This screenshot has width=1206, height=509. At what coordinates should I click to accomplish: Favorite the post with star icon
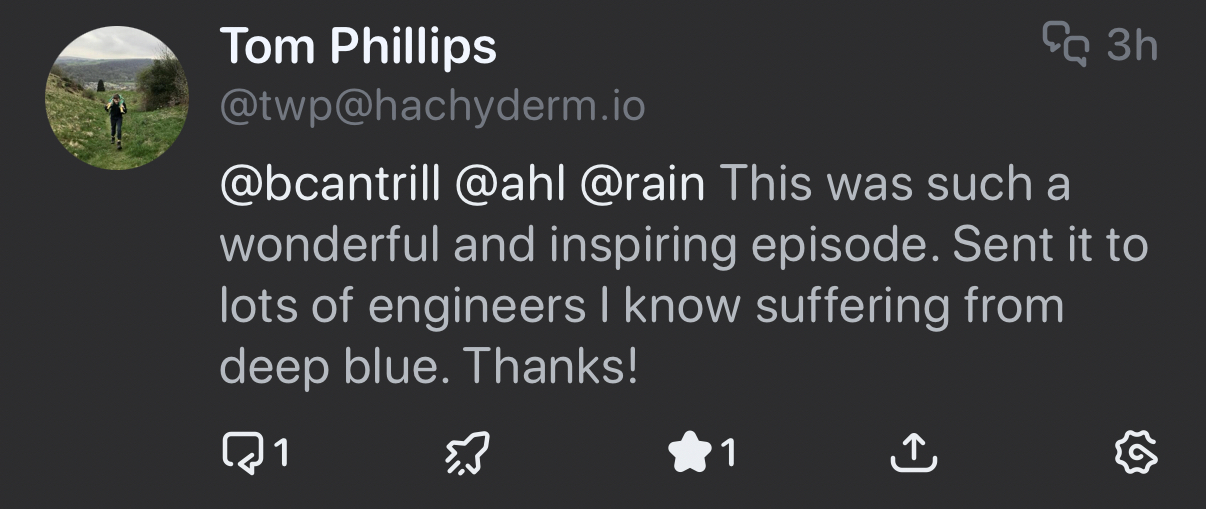point(687,455)
